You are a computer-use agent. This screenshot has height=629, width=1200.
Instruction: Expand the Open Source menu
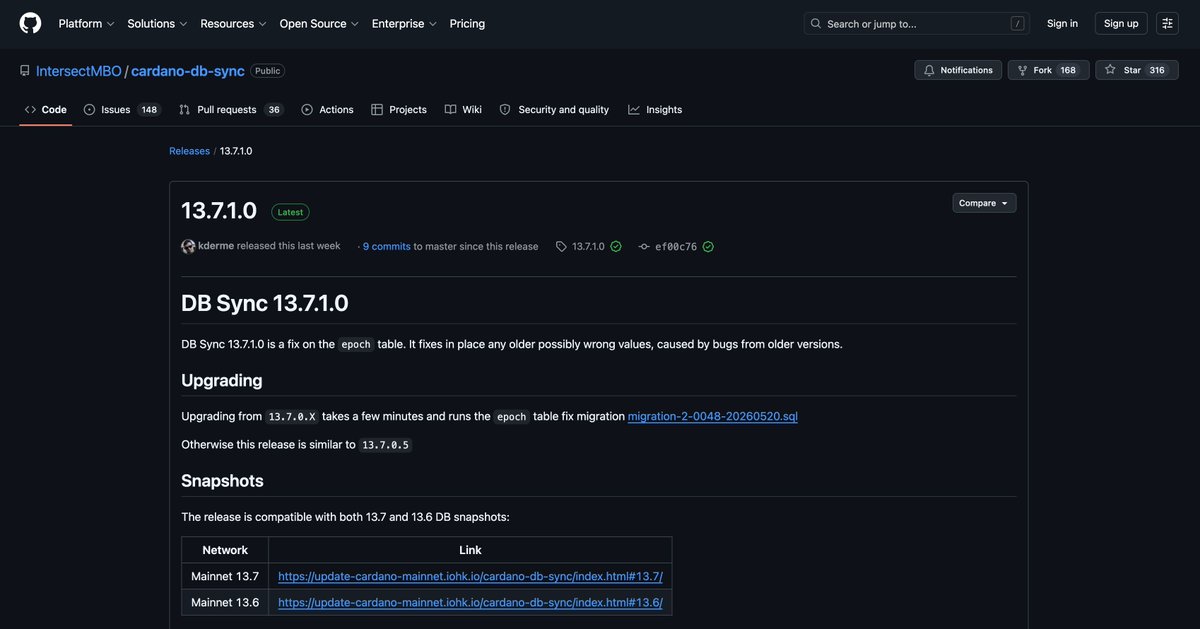point(319,23)
